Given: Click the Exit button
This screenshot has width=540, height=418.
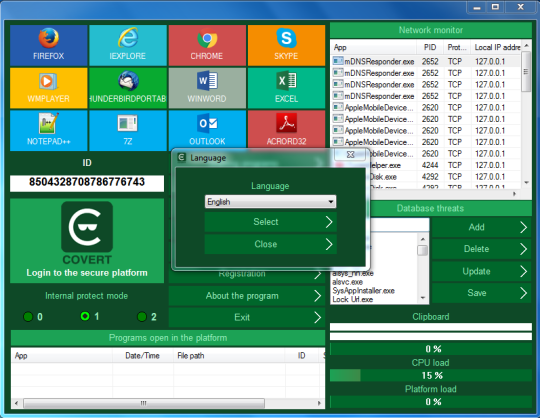Looking at the screenshot, I should 247,317.
